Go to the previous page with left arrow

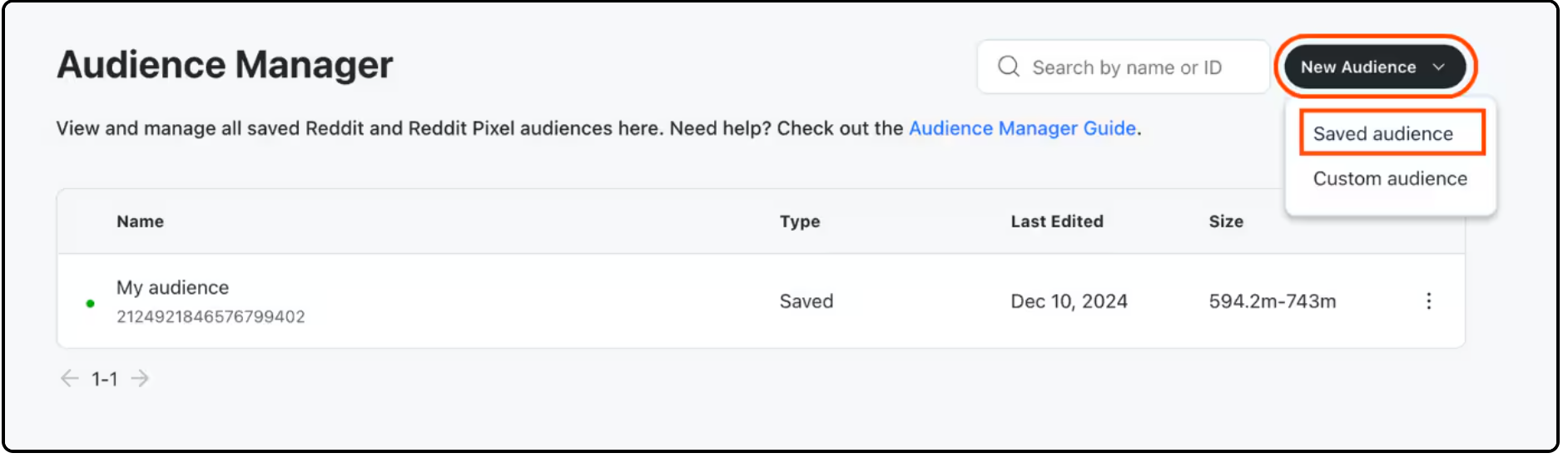coord(69,379)
